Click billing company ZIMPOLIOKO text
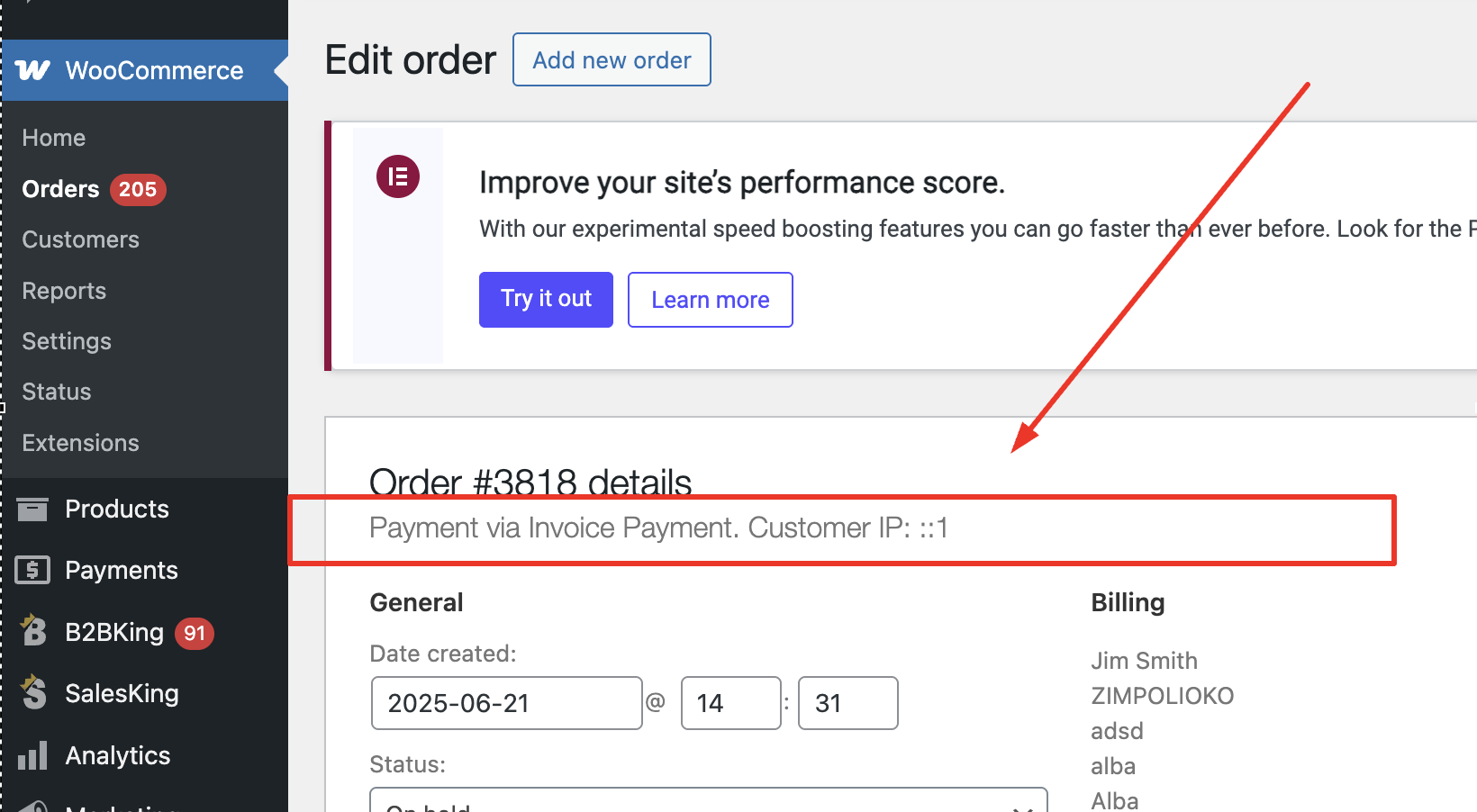Image resolution: width=1477 pixels, height=812 pixels. click(1163, 696)
